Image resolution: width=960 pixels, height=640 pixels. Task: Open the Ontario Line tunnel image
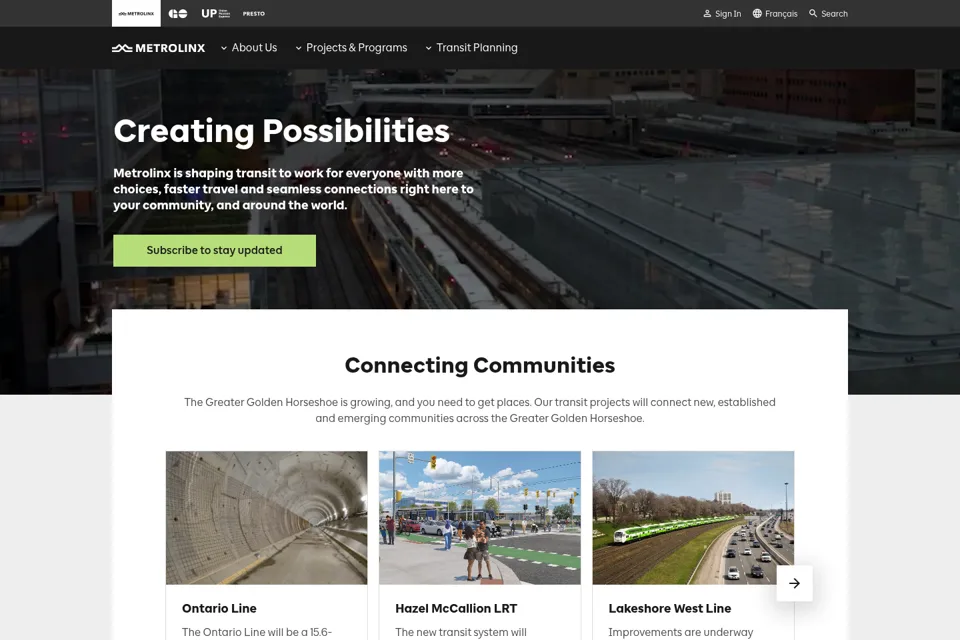tap(266, 518)
